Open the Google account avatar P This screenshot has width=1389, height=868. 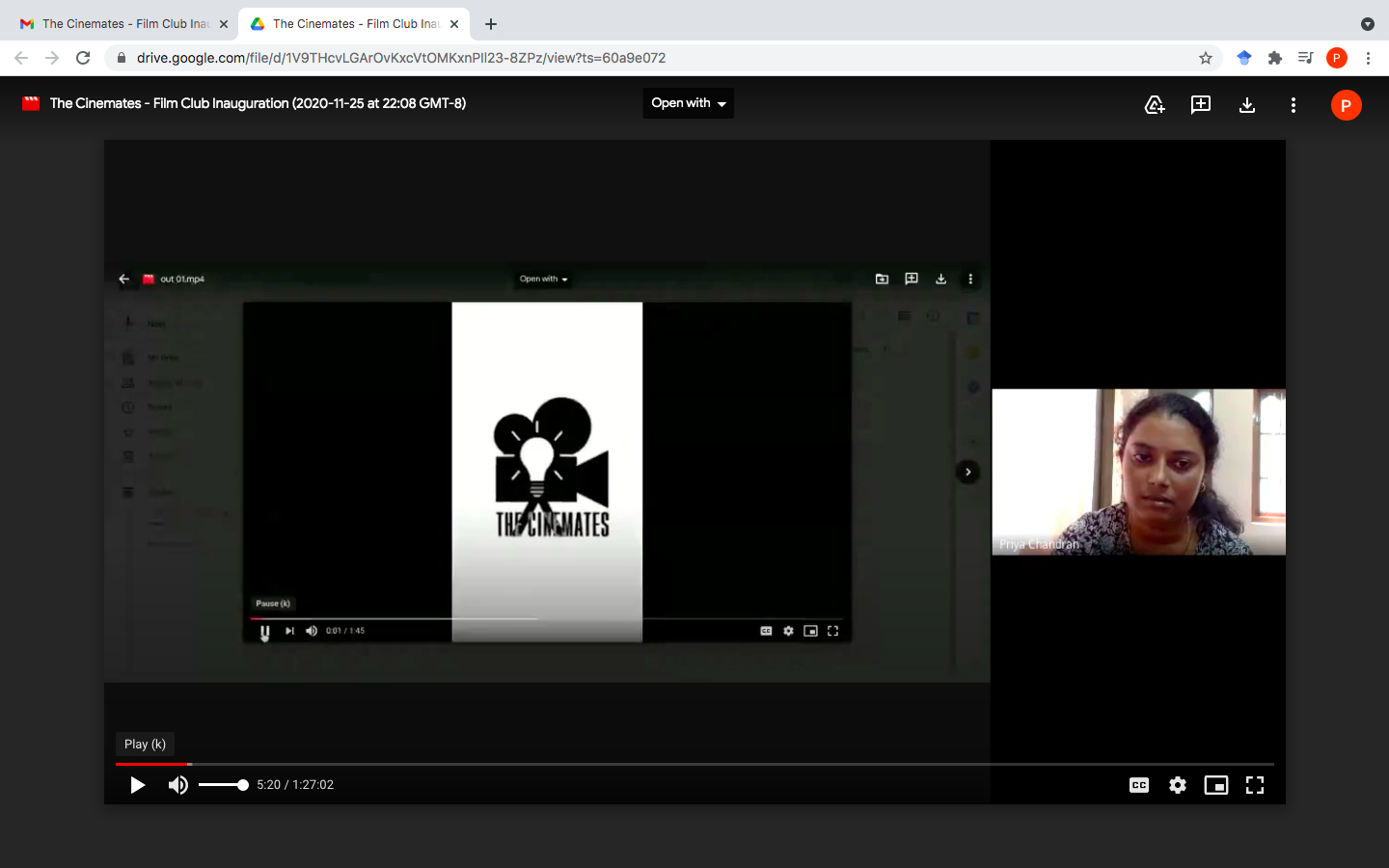(1347, 105)
